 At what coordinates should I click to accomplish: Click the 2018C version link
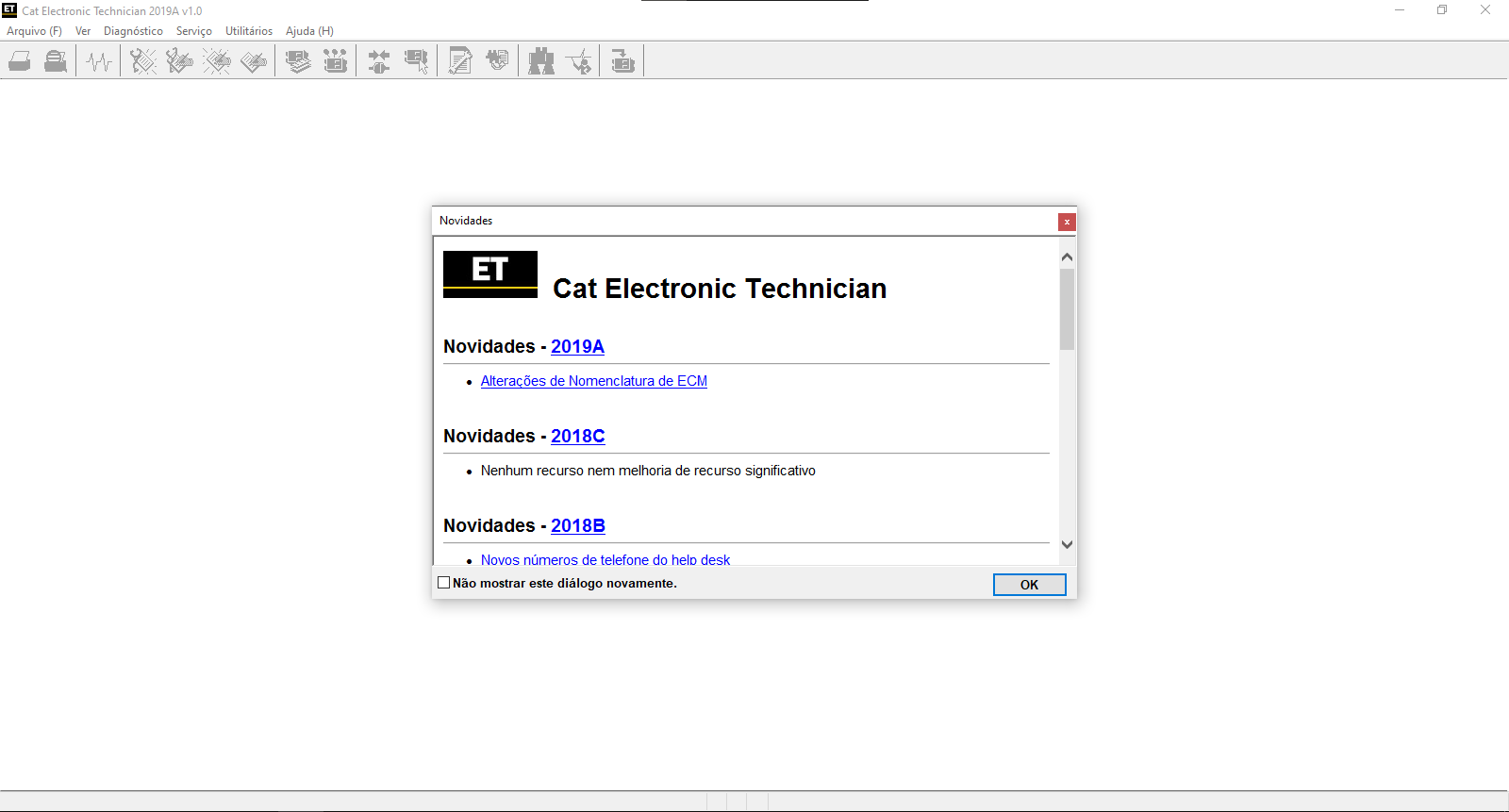pyautogui.click(x=577, y=437)
